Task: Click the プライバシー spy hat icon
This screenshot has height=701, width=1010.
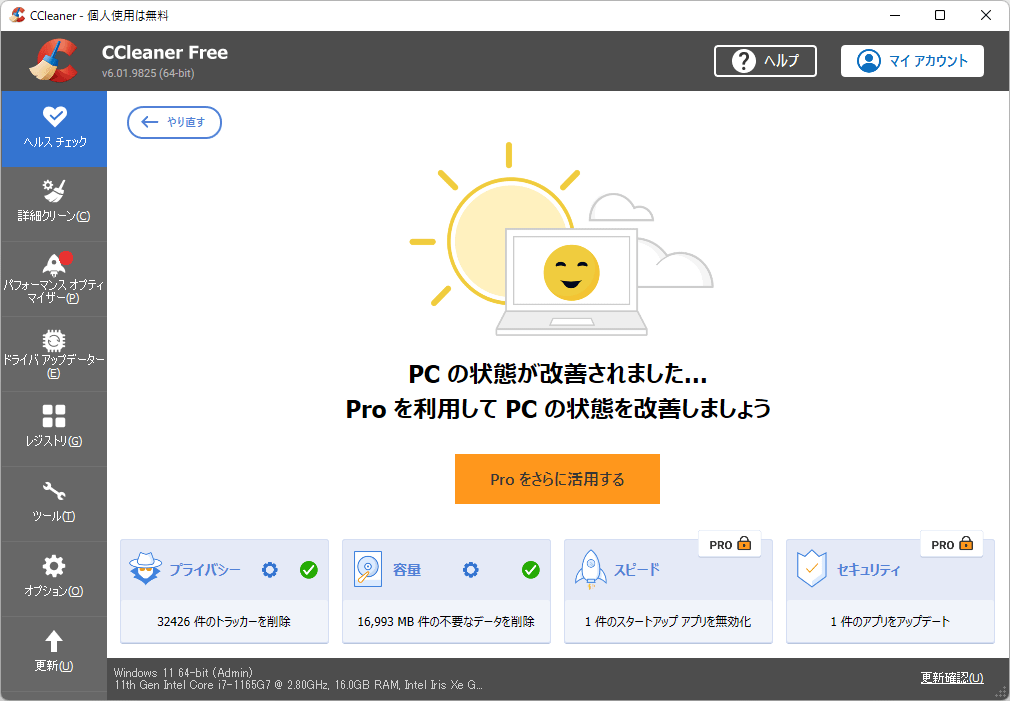Action: click(x=145, y=568)
